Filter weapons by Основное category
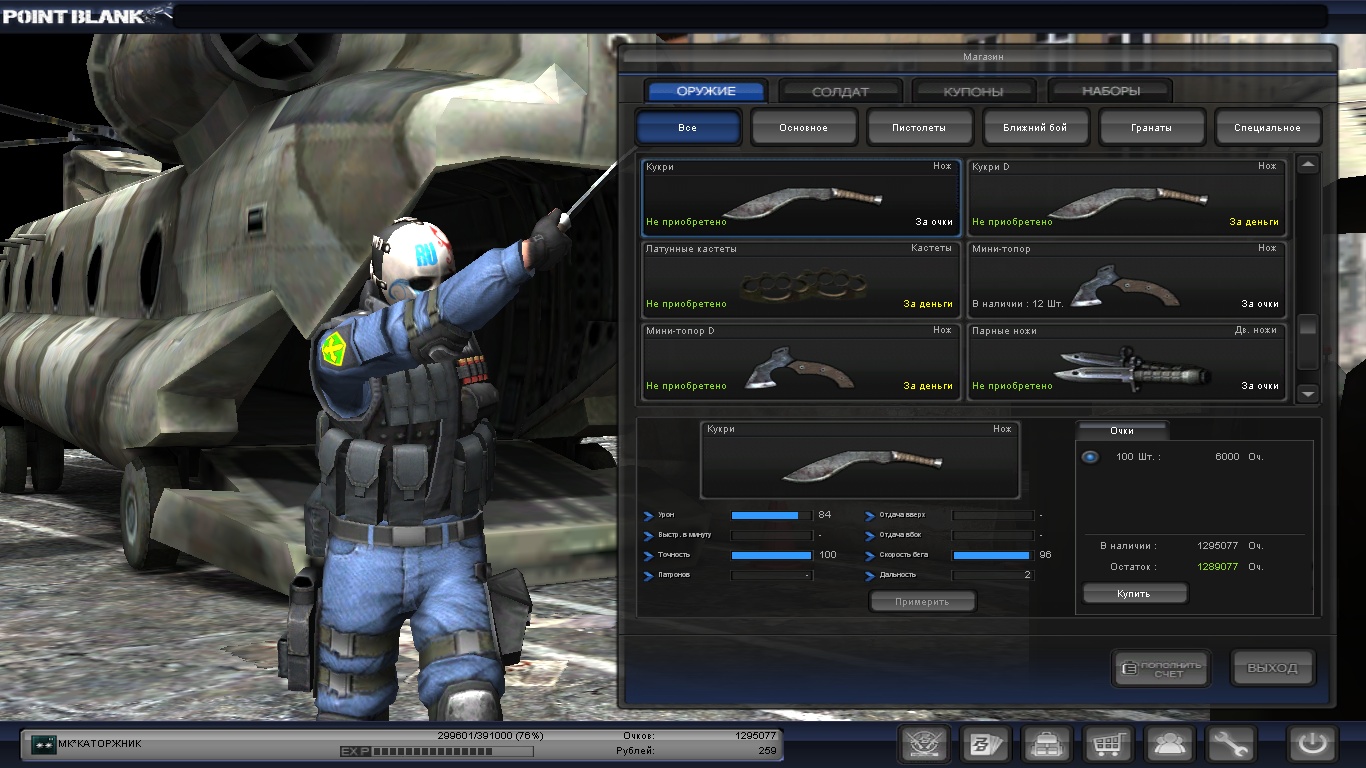The image size is (1366, 768). (x=804, y=128)
